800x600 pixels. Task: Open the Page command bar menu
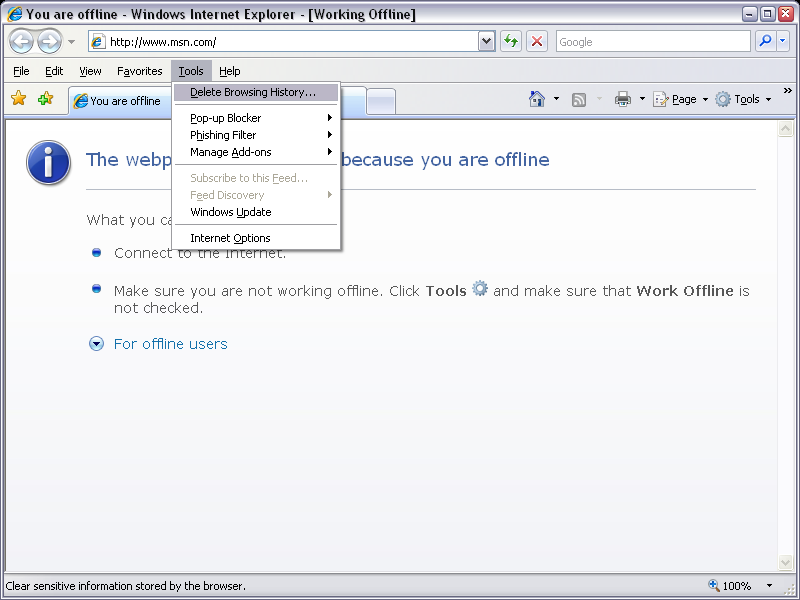click(x=681, y=99)
